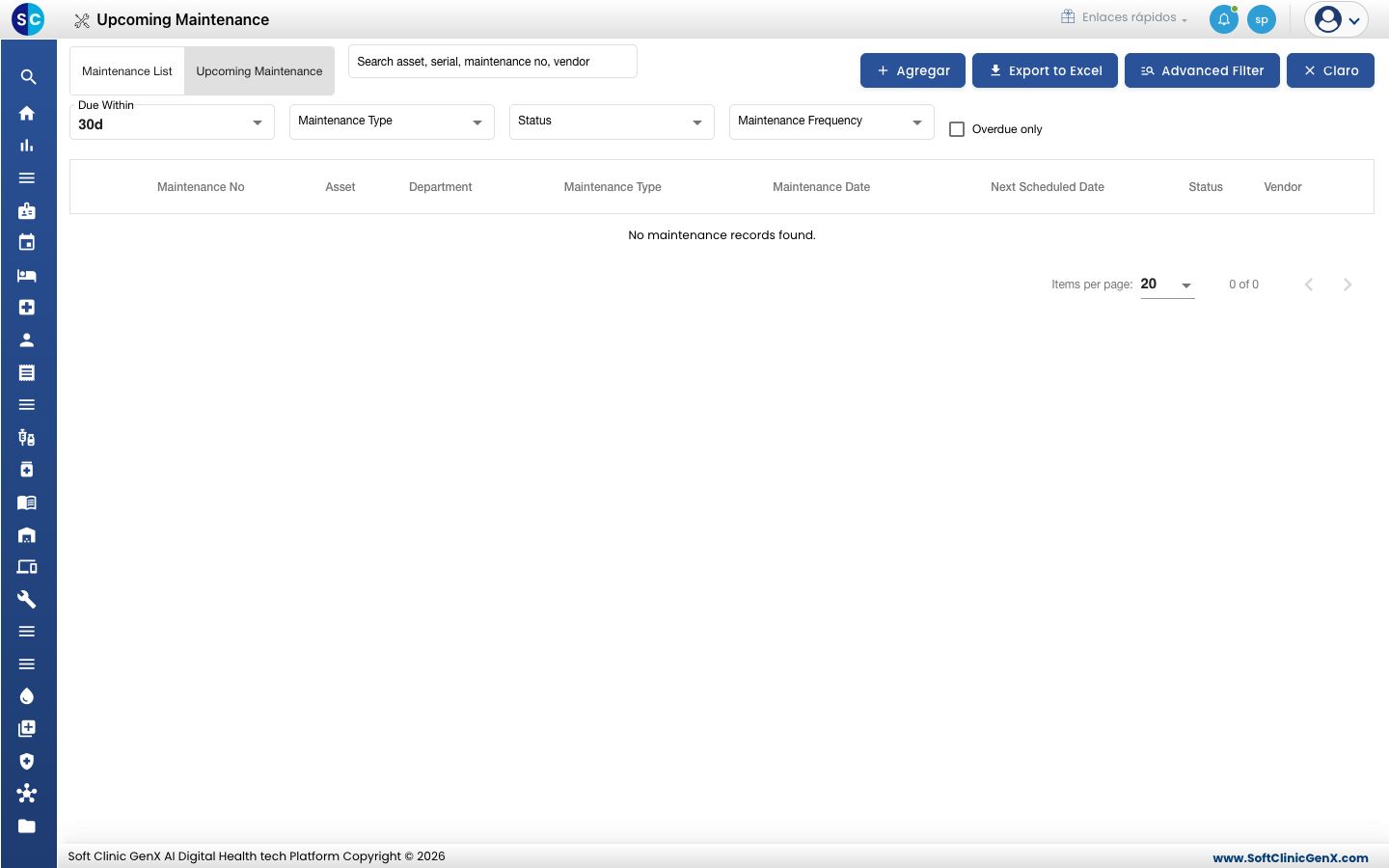Open the ID badge sidebar icon
Viewport: 1389px width, 868px height.
27,210
